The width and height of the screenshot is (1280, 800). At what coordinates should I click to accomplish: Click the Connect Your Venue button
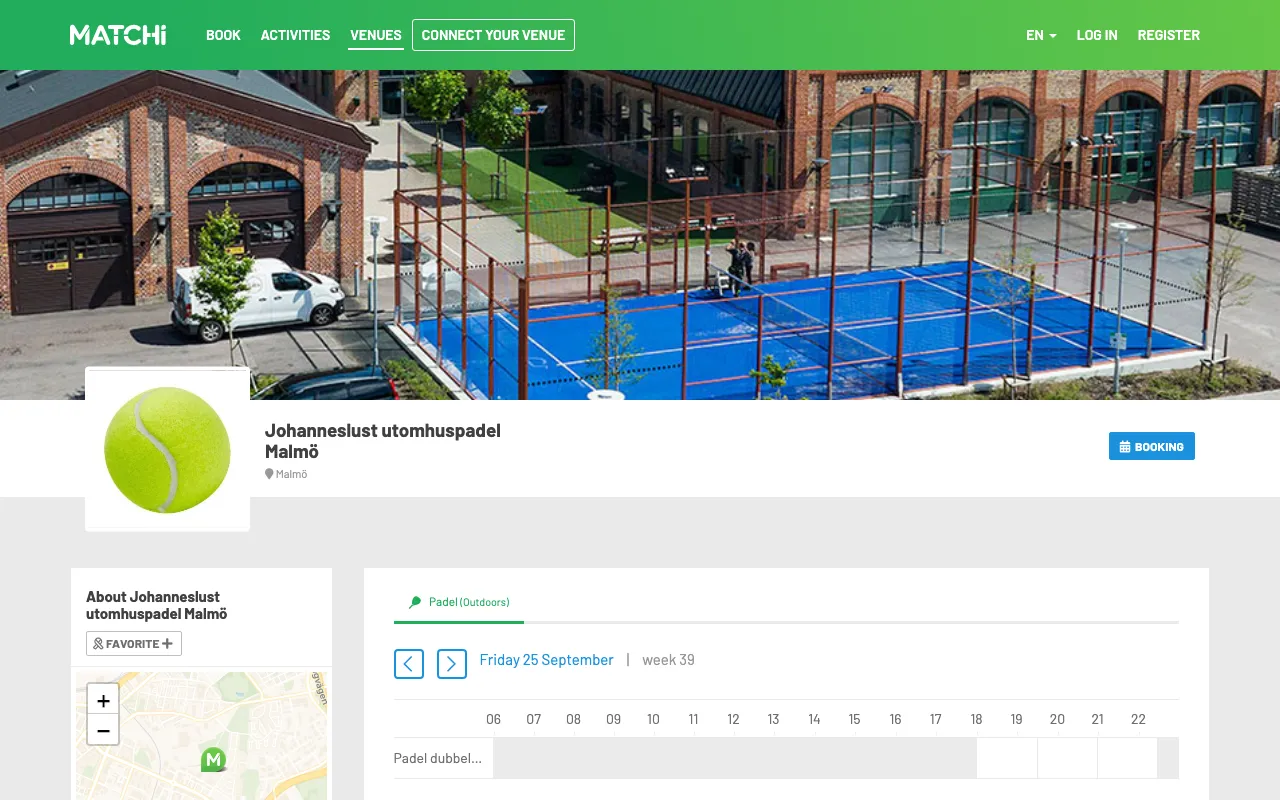(x=493, y=35)
